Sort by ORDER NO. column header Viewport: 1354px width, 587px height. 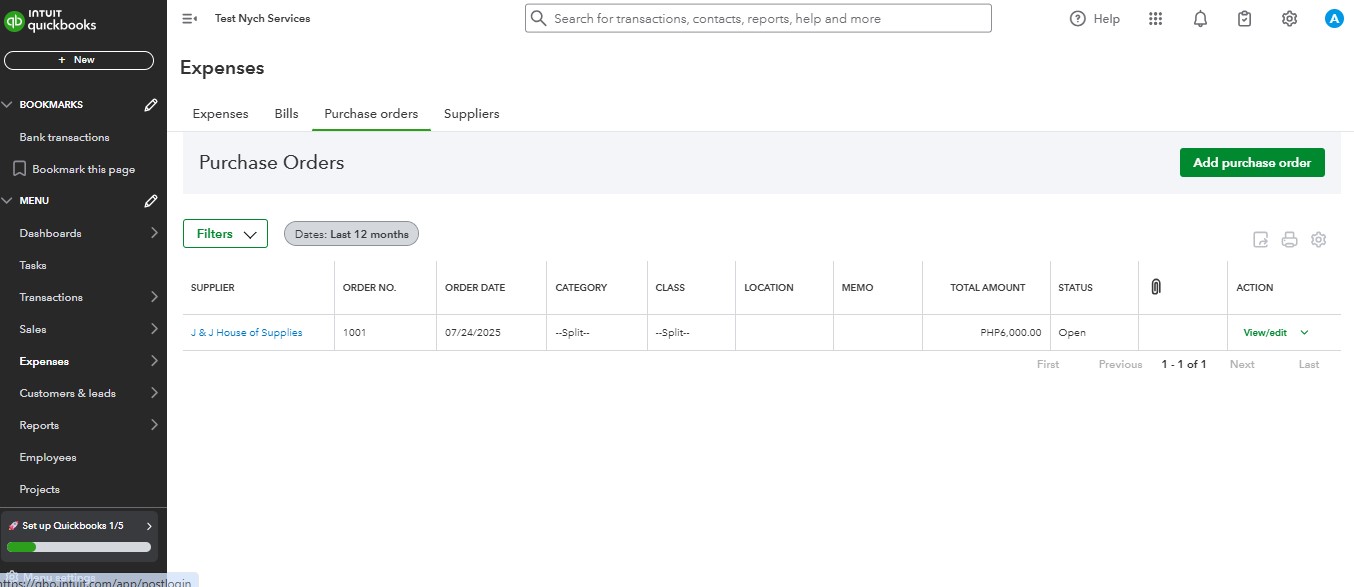tap(370, 287)
